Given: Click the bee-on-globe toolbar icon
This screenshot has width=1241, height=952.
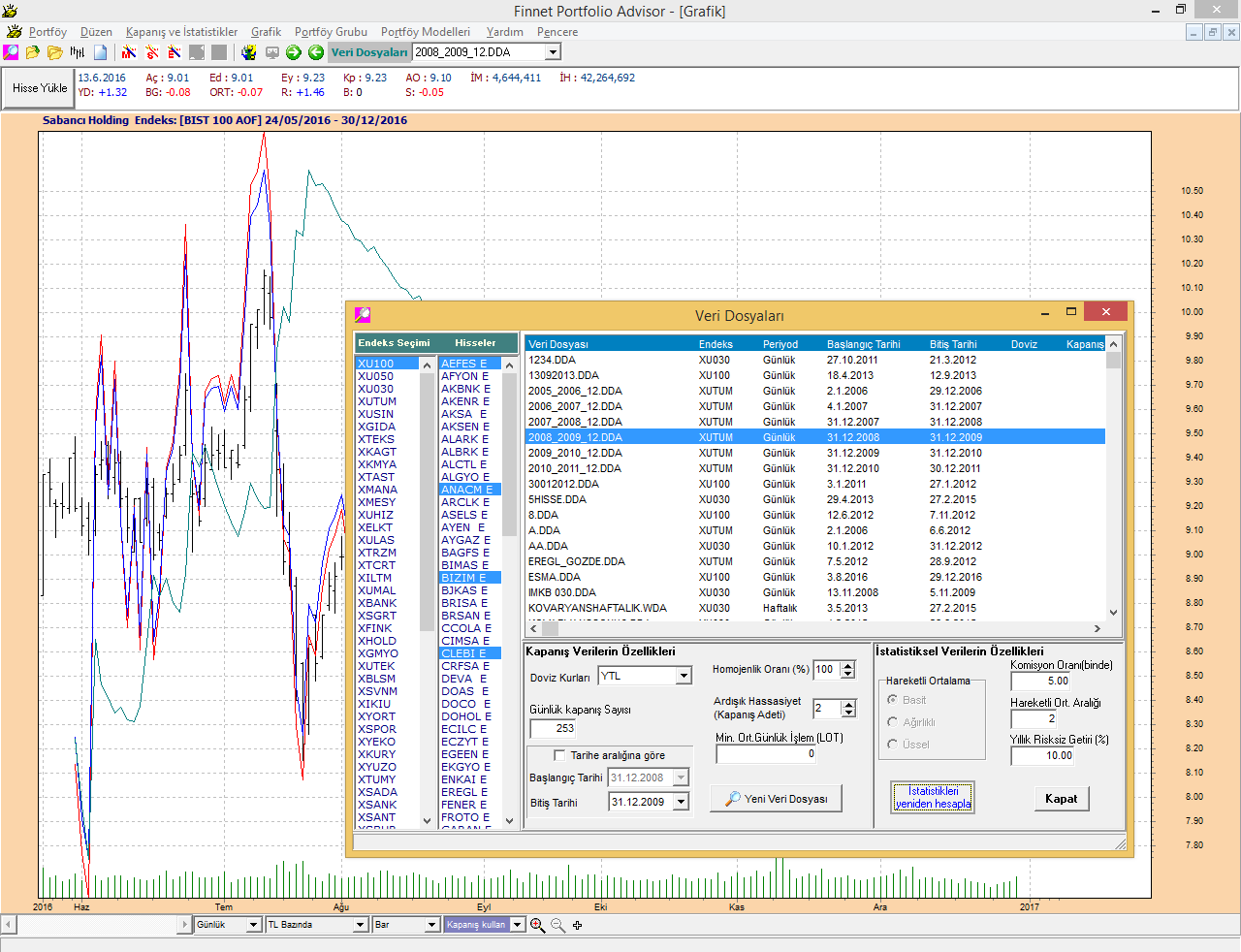Looking at the screenshot, I should (249, 52).
